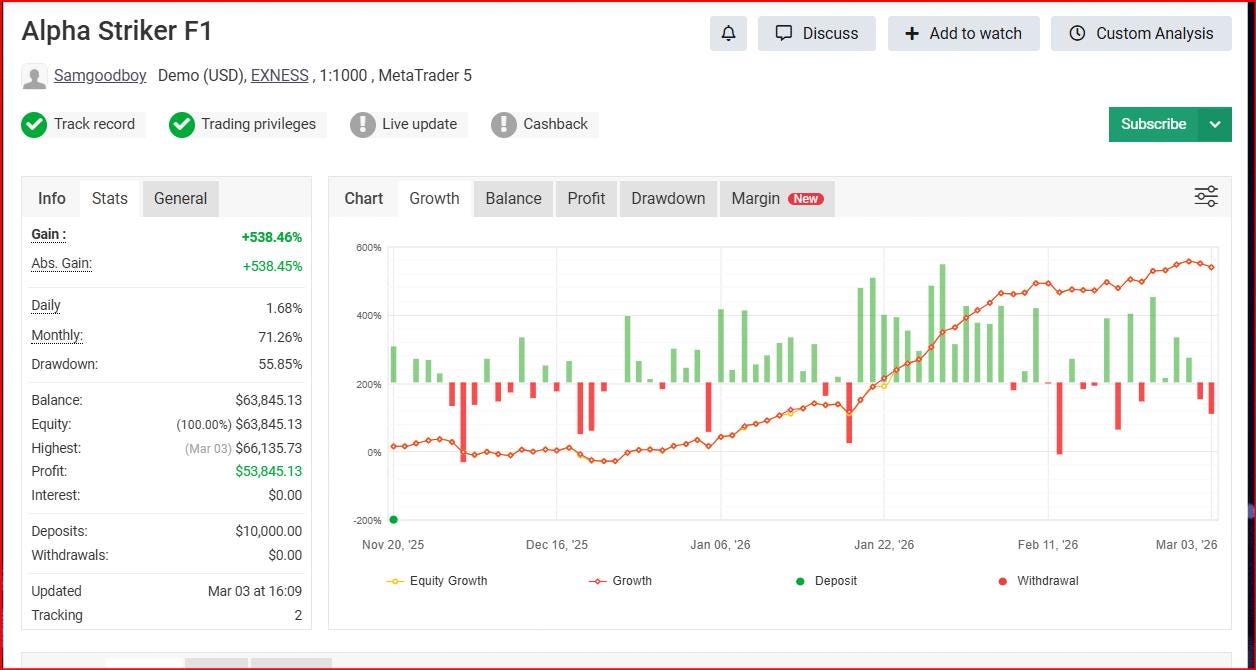This screenshot has width=1256, height=670.
Task: Click the Gain label
Action: click(49, 234)
